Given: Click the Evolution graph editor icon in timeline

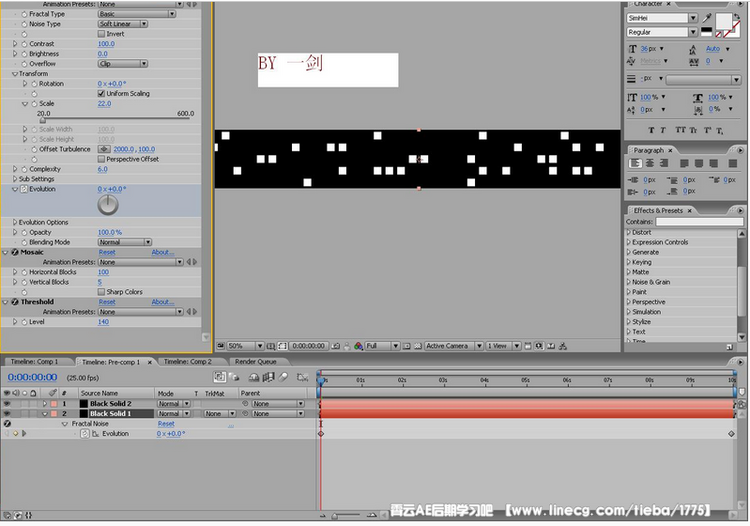Looking at the screenshot, I should [96, 434].
